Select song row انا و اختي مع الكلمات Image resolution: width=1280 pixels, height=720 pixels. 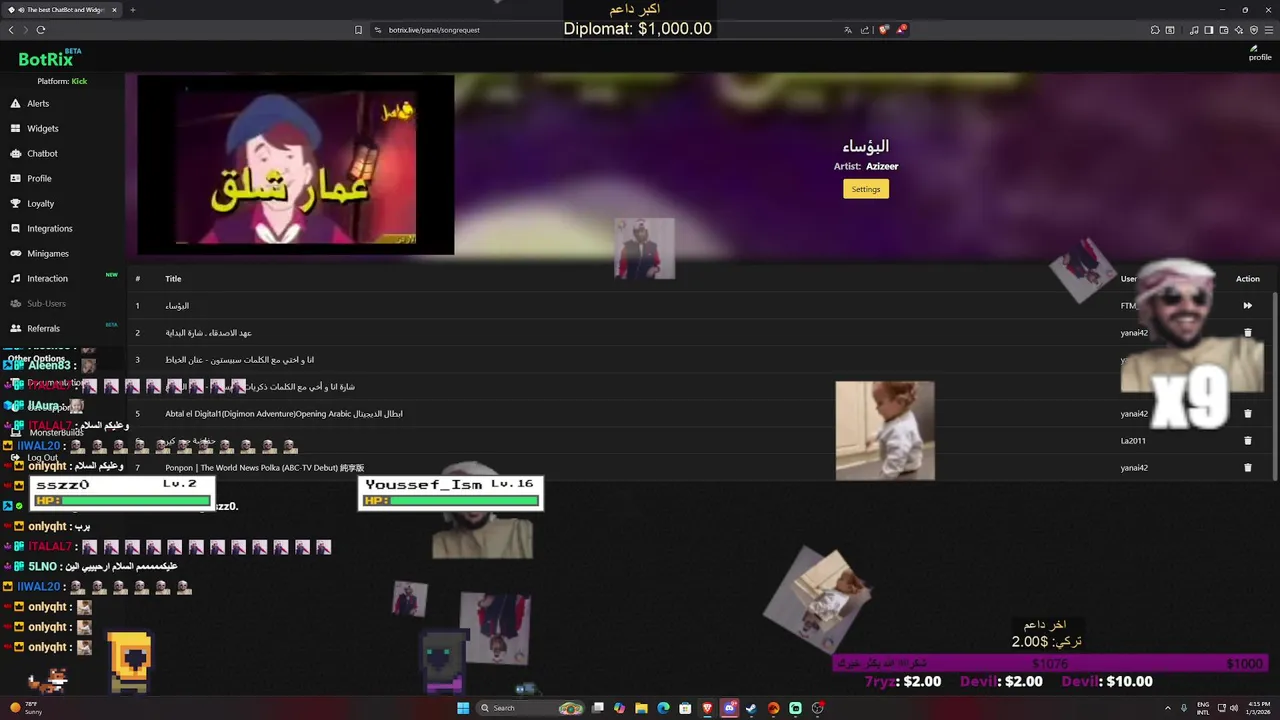700,360
